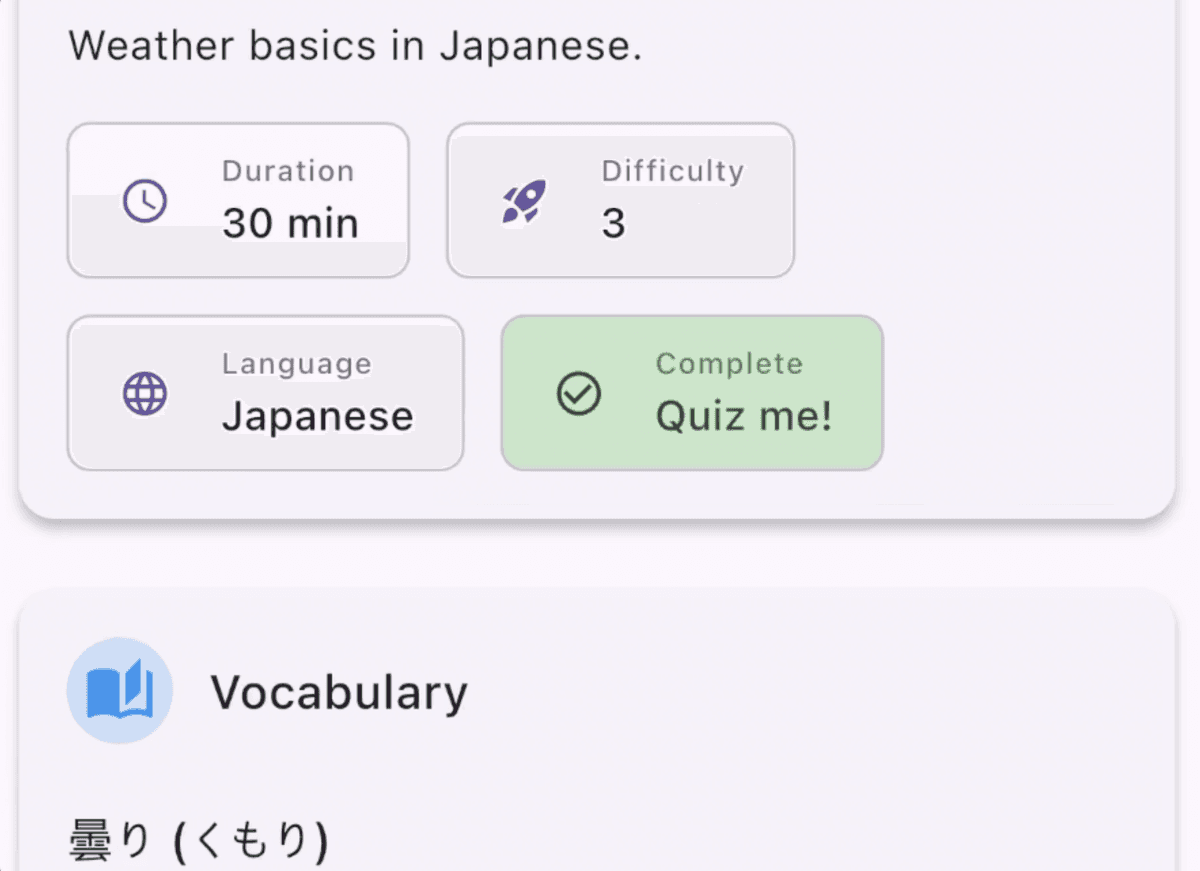The image size is (1200, 871).
Task: Select the green Complete card
Action: pyautogui.click(x=692, y=393)
